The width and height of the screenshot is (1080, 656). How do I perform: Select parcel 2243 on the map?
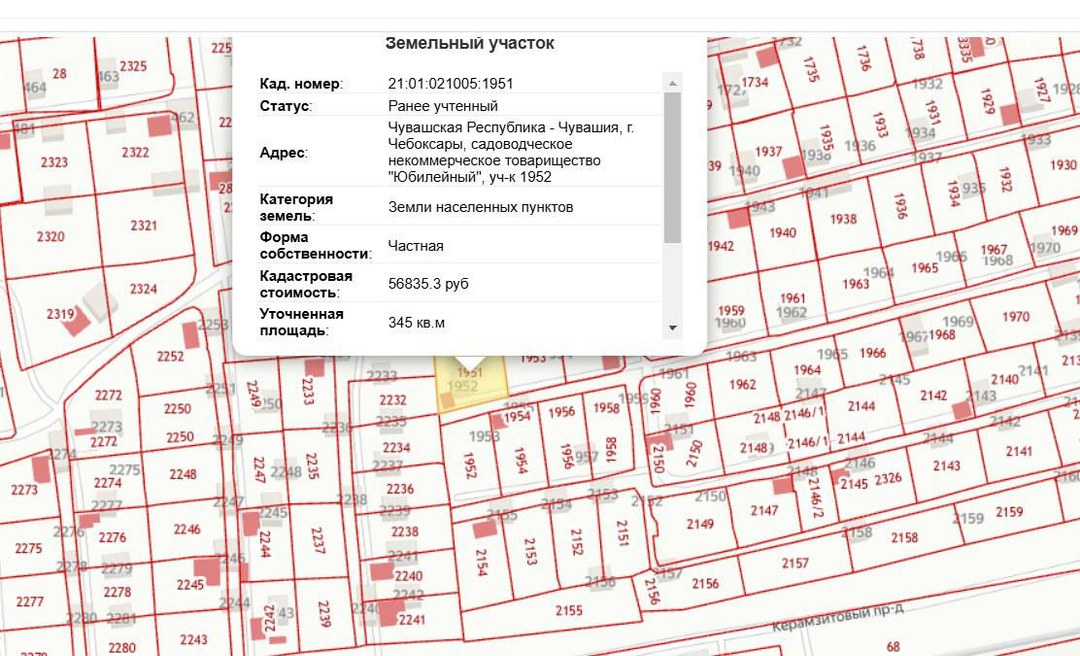[x=194, y=639]
